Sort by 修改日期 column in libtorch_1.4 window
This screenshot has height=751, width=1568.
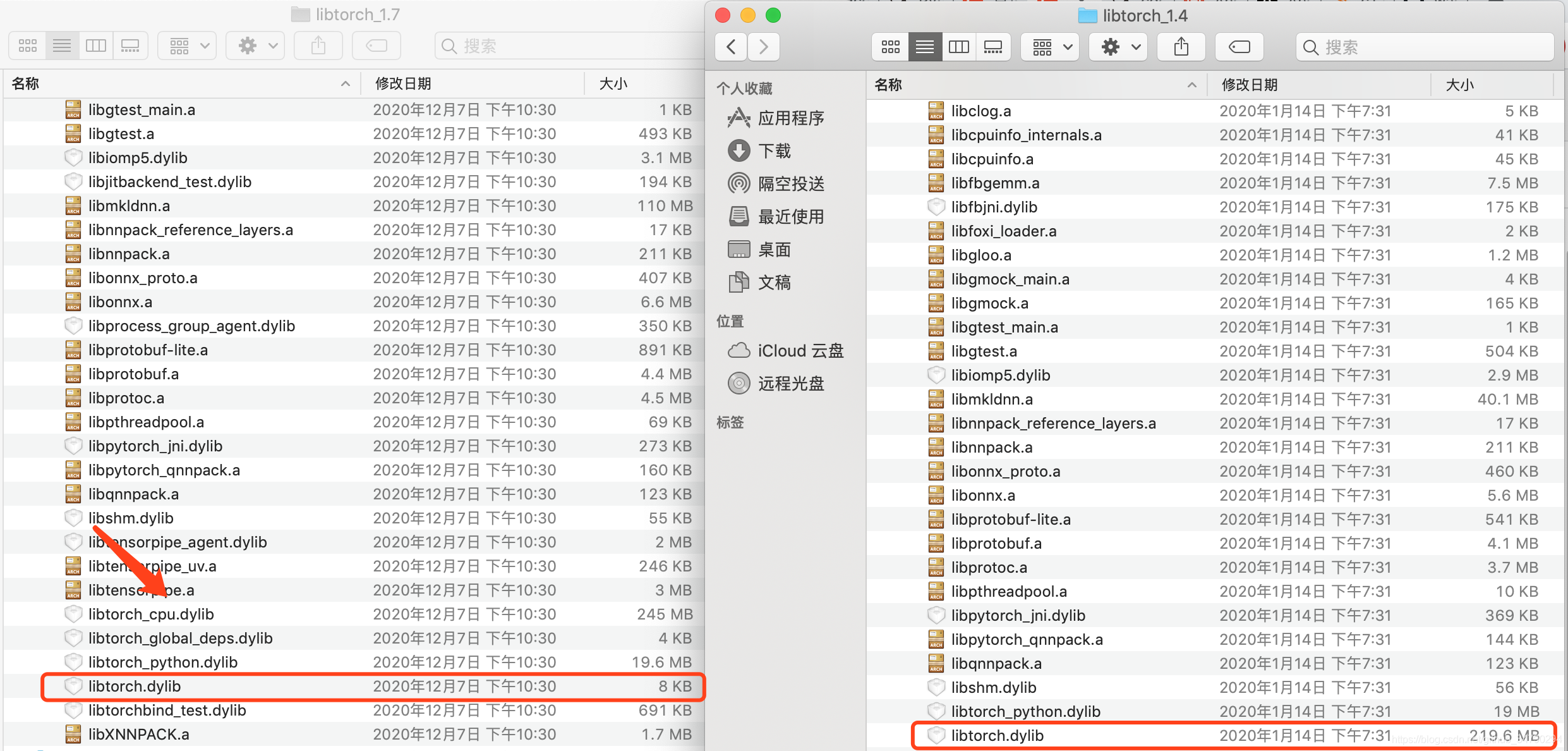(x=1319, y=85)
